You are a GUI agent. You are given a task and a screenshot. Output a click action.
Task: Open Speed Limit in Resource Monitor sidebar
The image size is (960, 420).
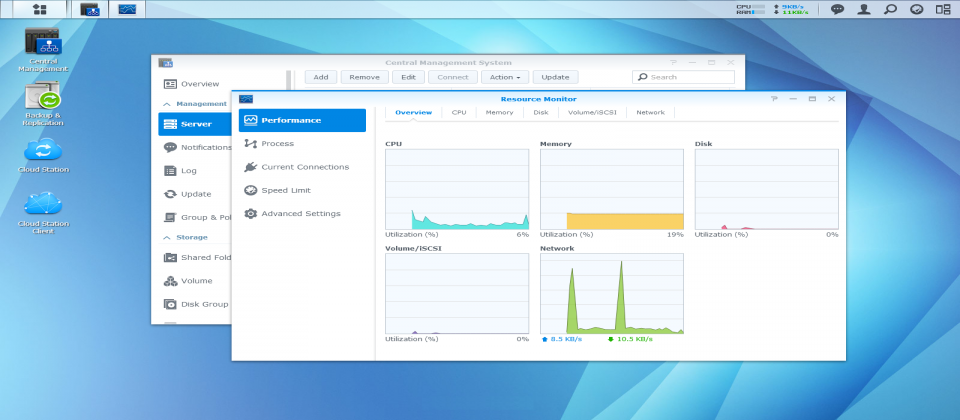pos(285,190)
